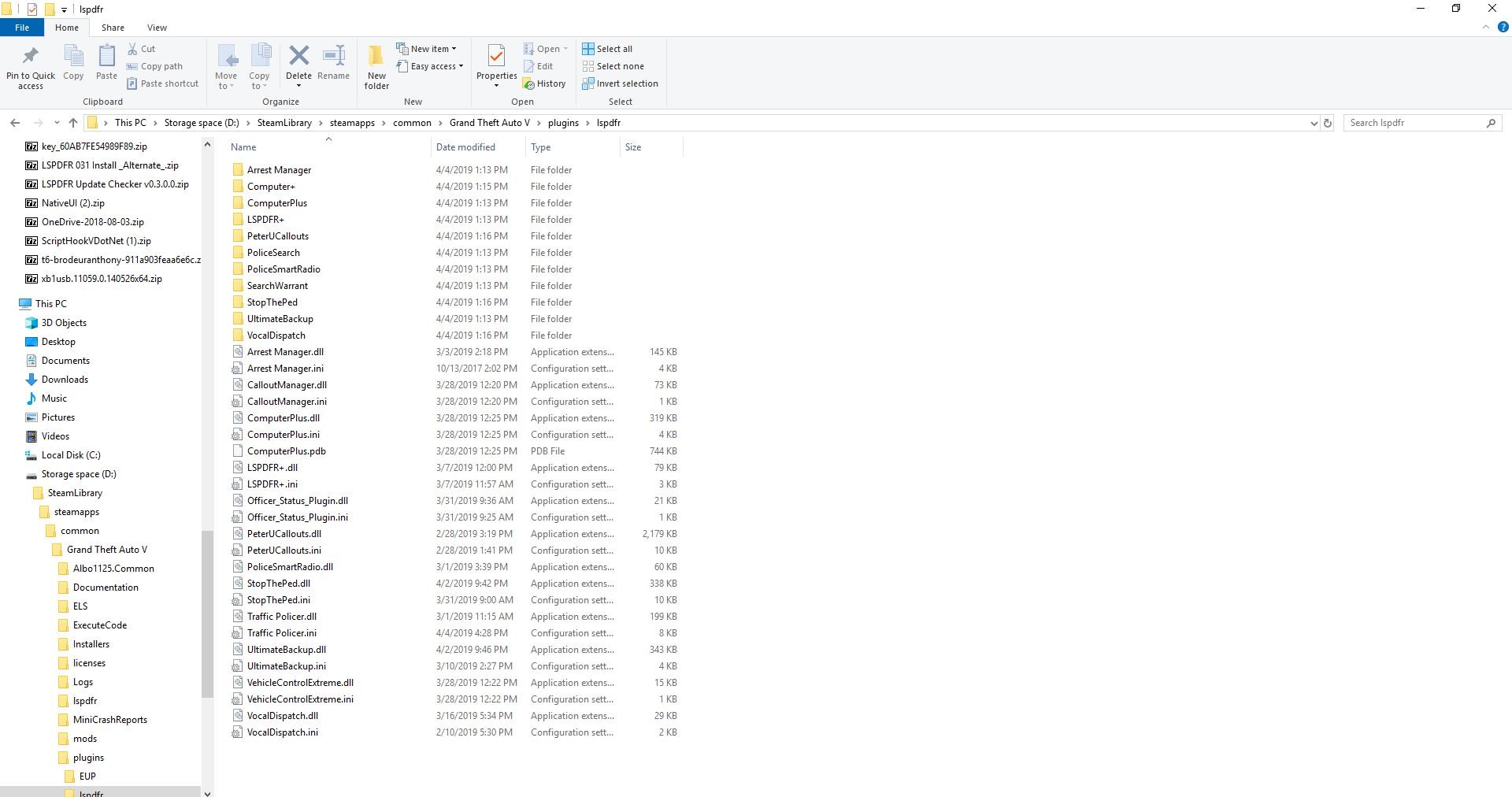
Task: Expand the address bar history dropdown
Action: tap(1313, 123)
